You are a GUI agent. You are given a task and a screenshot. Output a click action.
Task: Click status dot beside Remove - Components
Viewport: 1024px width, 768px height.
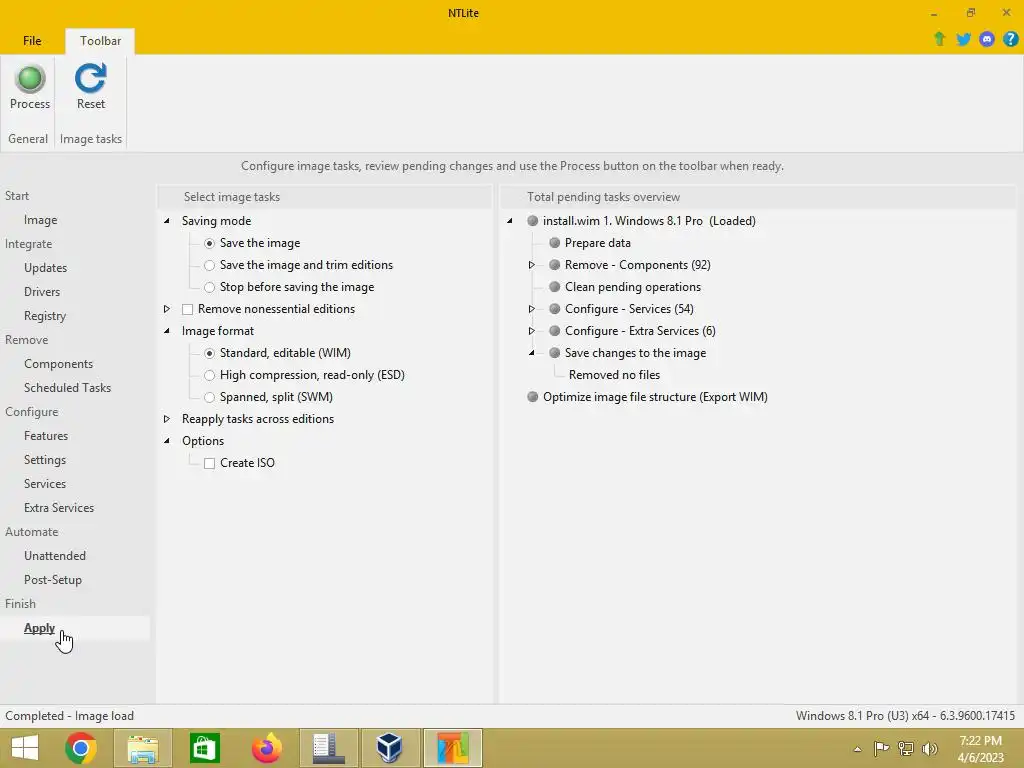(554, 265)
